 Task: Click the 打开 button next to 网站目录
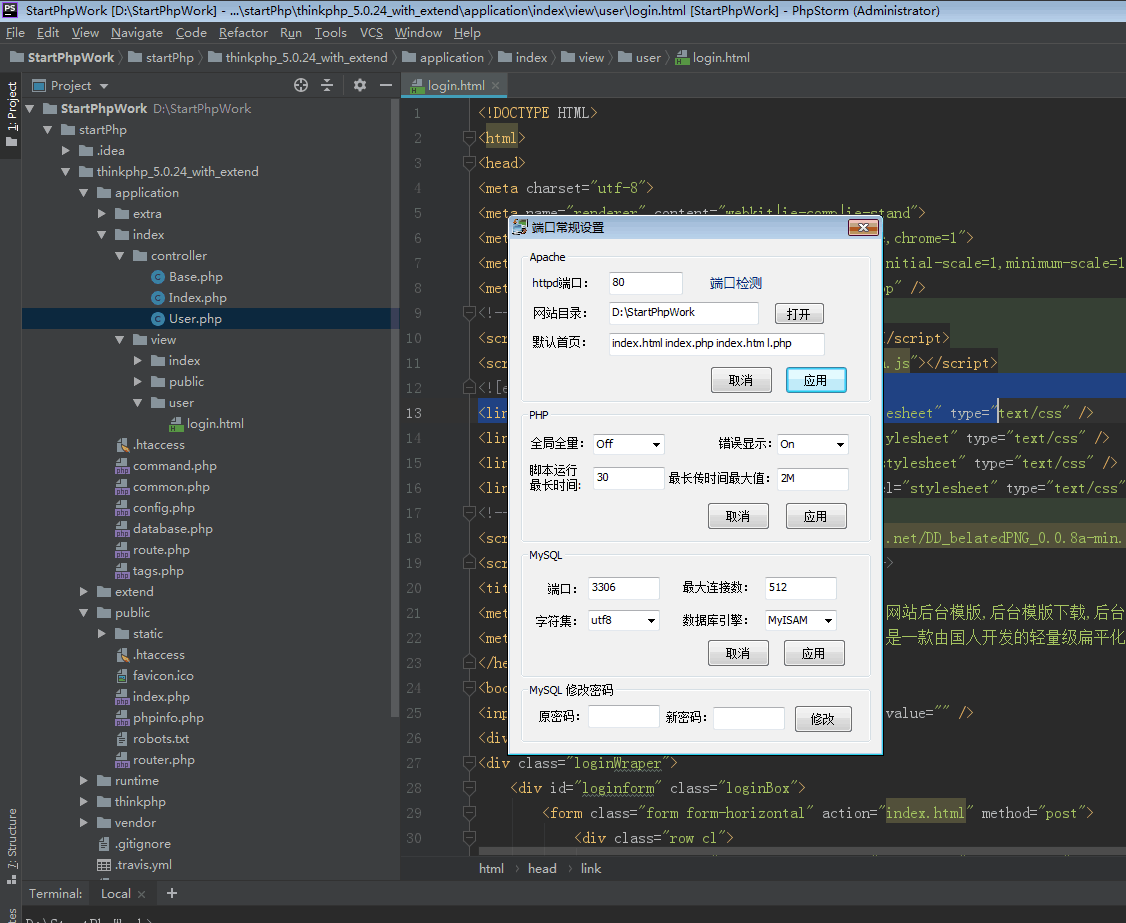point(798,314)
